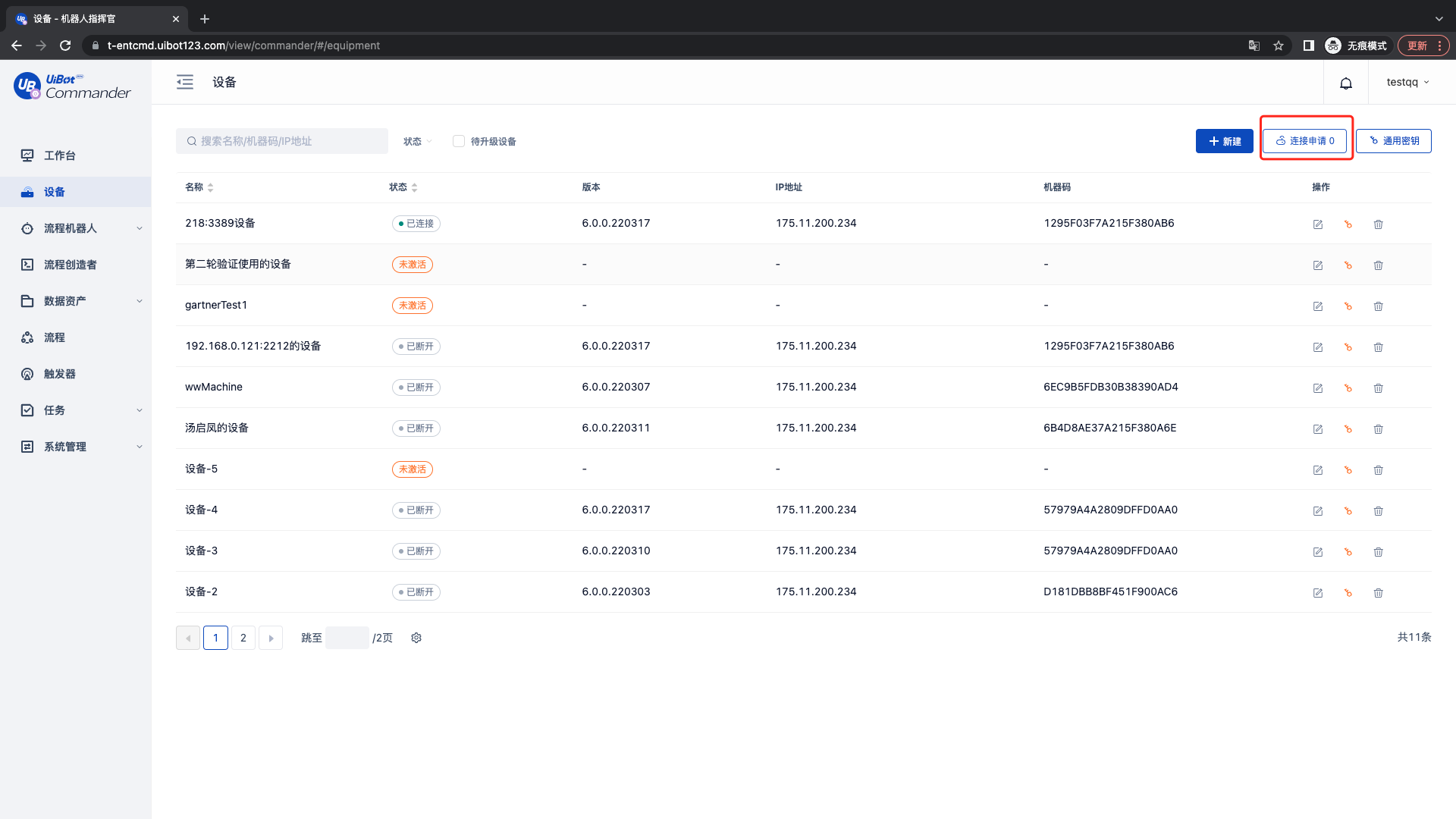Image resolution: width=1456 pixels, height=819 pixels.
Task: Bookmark this page with the star icon
Action: coord(1279,45)
